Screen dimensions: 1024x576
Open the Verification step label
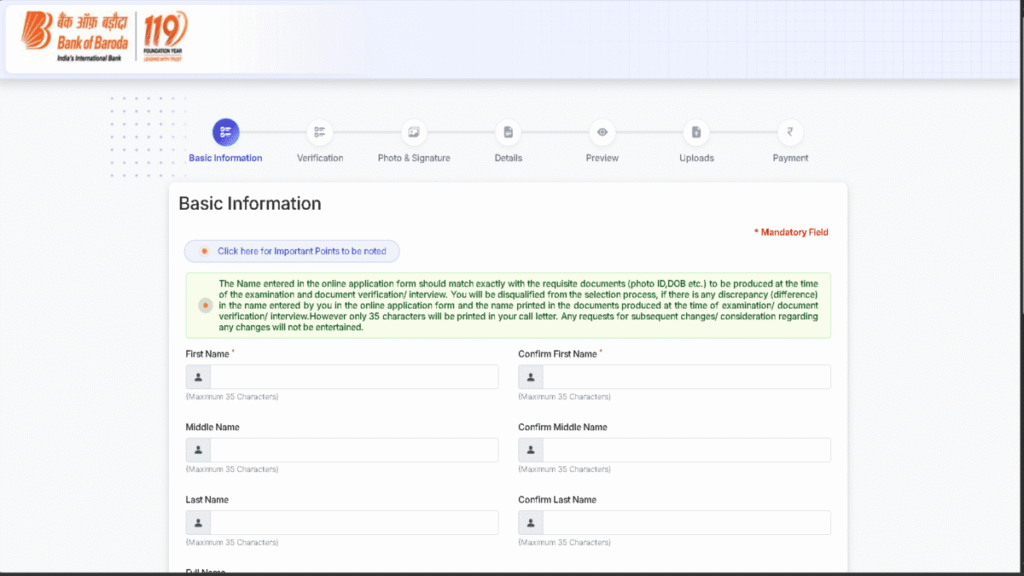pos(320,158)
